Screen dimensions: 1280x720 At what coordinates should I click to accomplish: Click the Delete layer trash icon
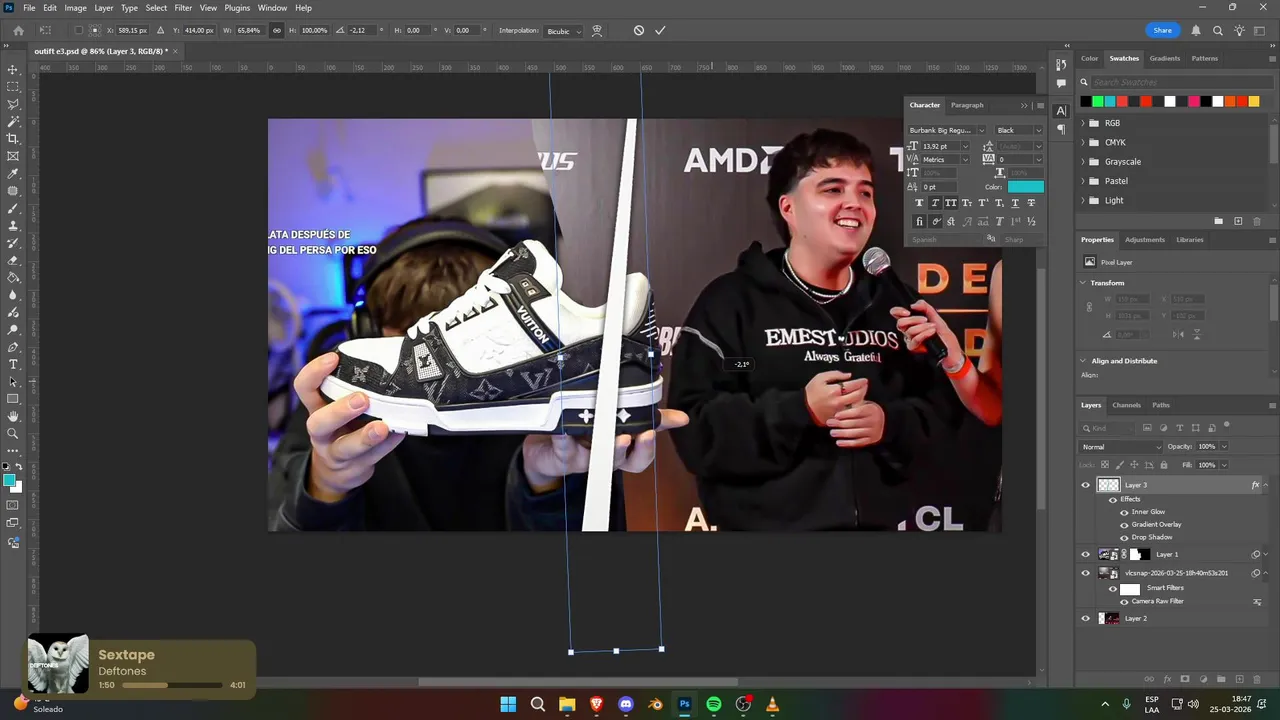point(1258,679)
